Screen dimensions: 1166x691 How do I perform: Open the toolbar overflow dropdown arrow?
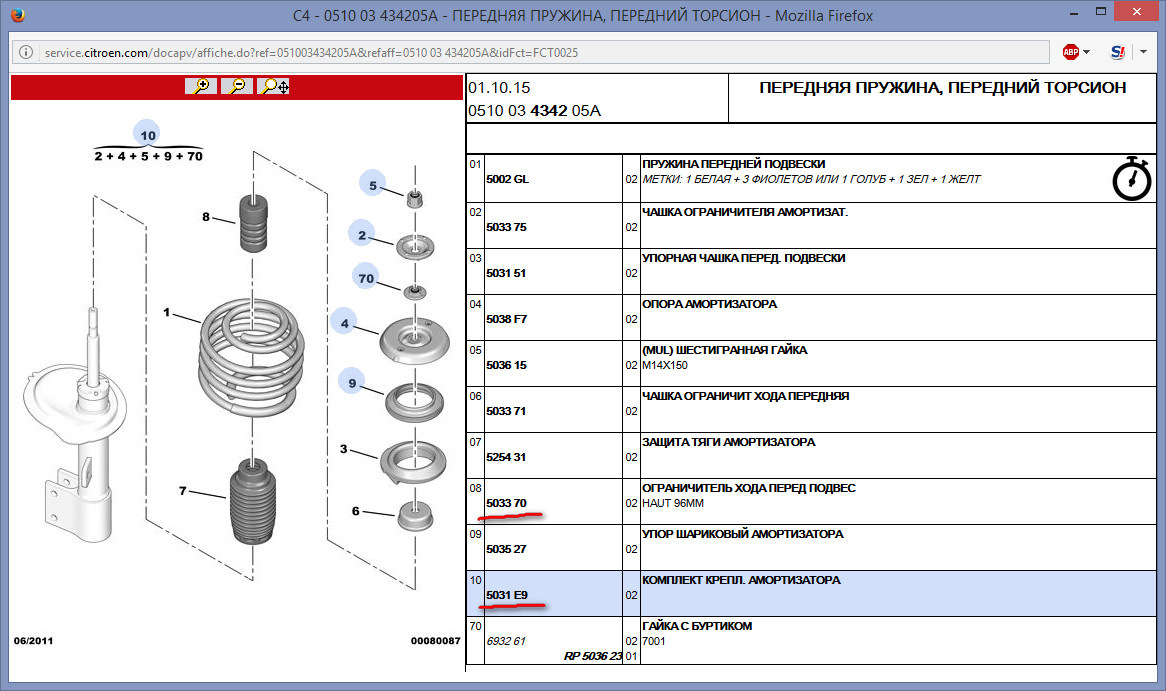pos(1144,52)
